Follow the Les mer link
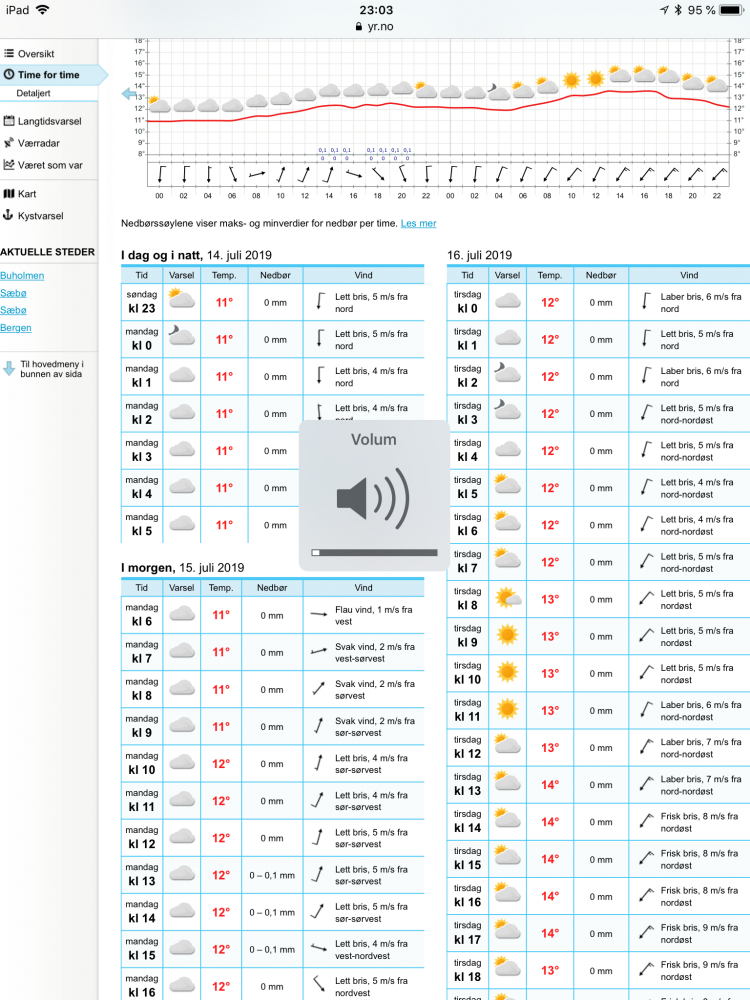 (x=418, y=224)
